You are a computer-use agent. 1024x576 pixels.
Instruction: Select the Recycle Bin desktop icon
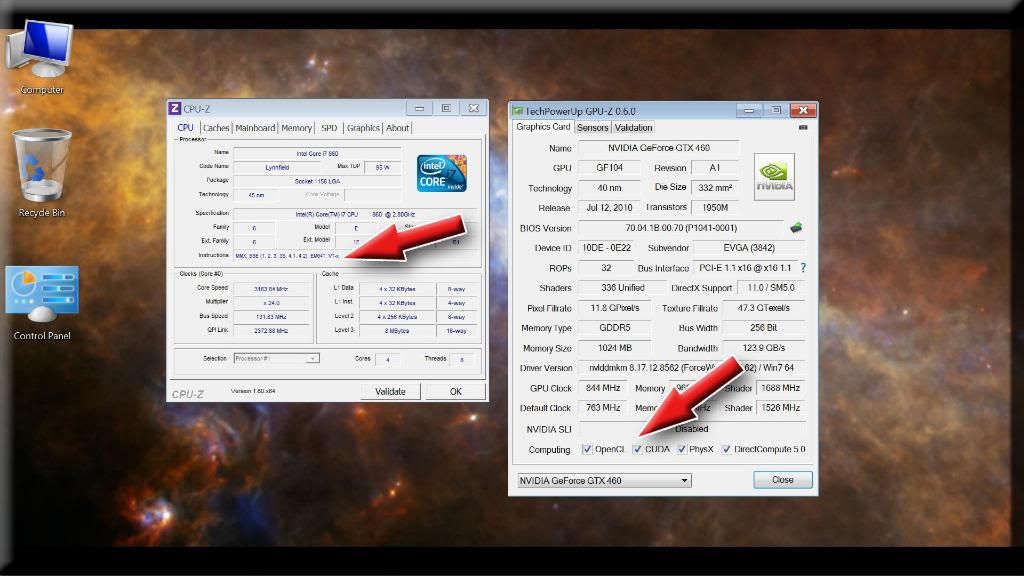click(41, 173)
